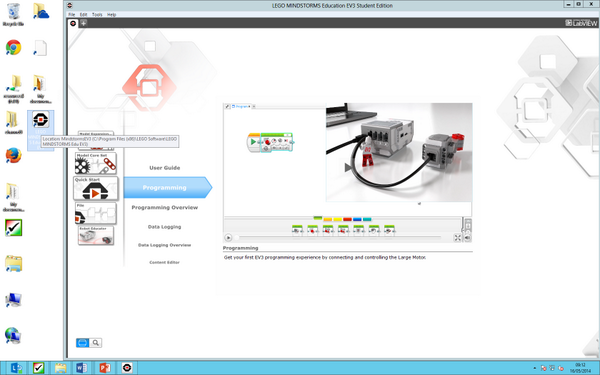Image resolution: width=600 pixels, height=375 pixels.
Task: Click the Large Motor video preview image
Action: tap(399, 152)
